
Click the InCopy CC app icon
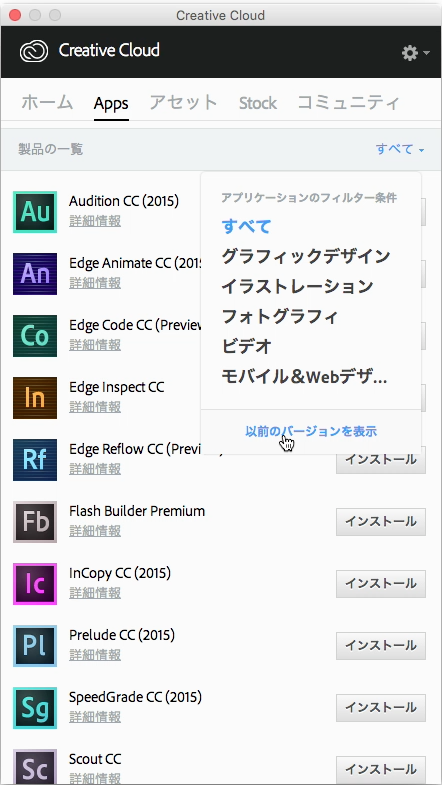tap(35, 584)
